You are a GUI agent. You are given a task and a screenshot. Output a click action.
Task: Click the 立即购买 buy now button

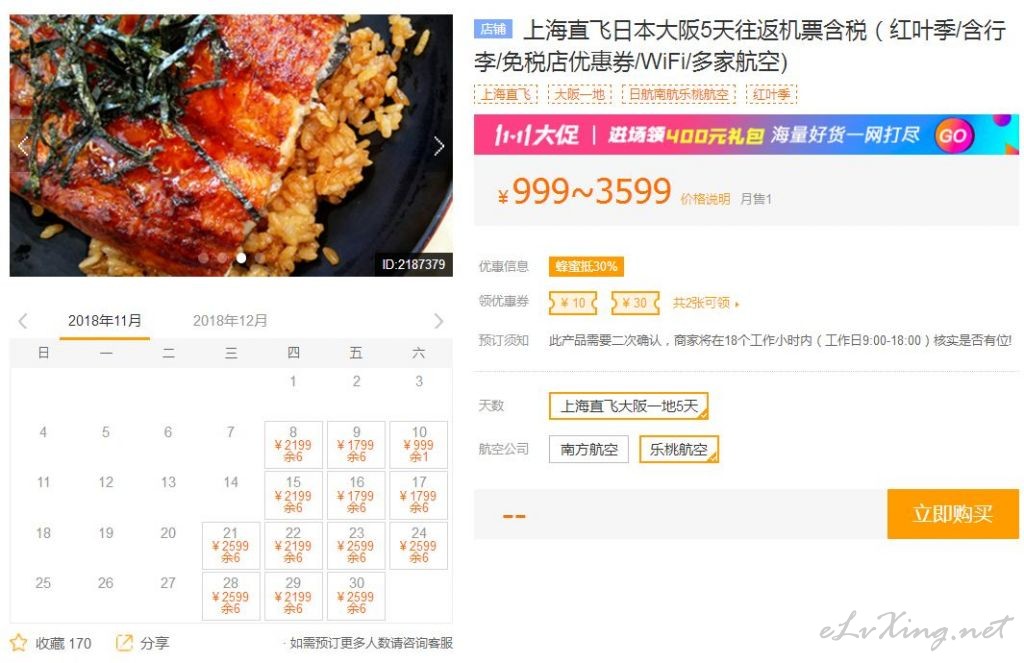(x=953, y=514)
